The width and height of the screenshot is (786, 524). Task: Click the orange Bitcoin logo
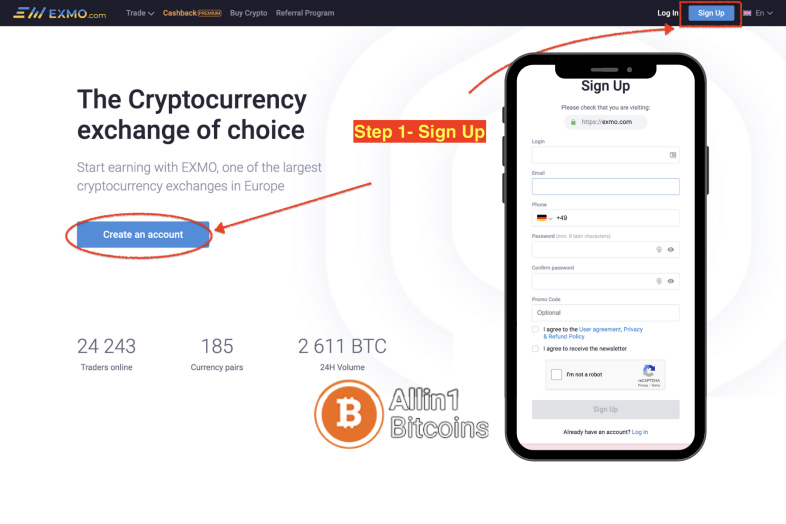[x=349, y=414]
